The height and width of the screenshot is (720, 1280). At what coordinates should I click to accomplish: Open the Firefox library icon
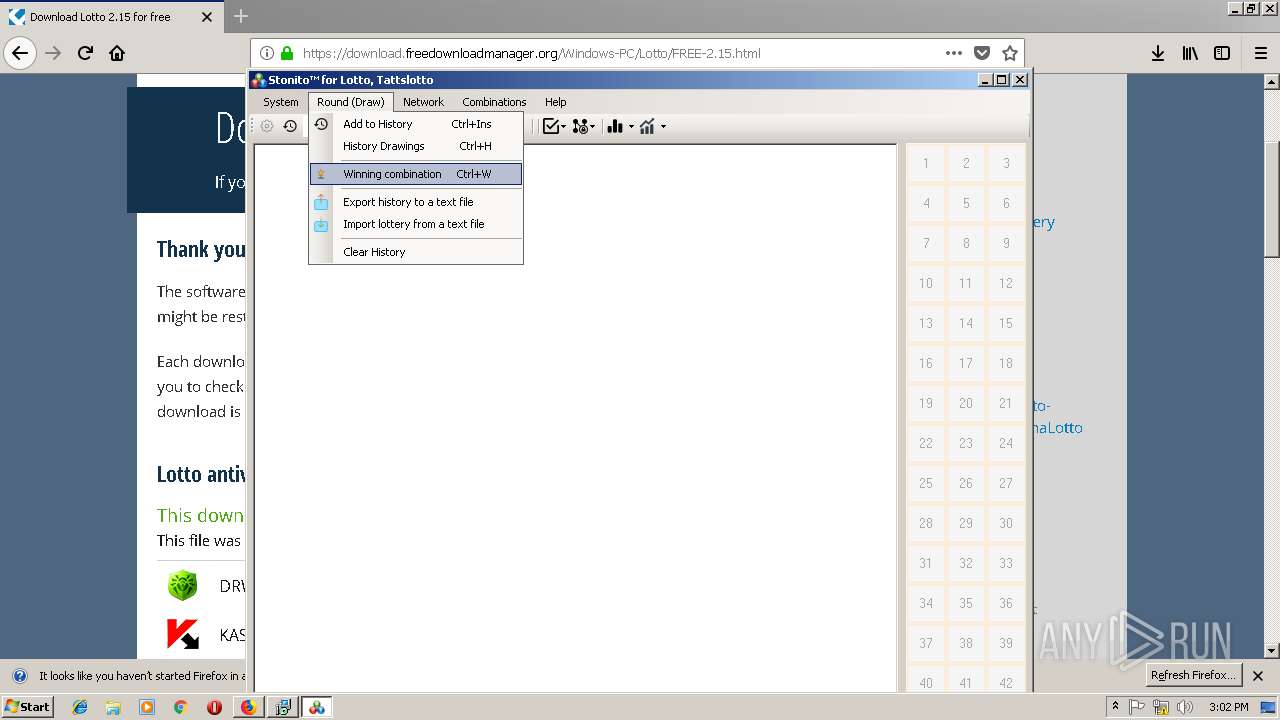[x=1190, y=53]
